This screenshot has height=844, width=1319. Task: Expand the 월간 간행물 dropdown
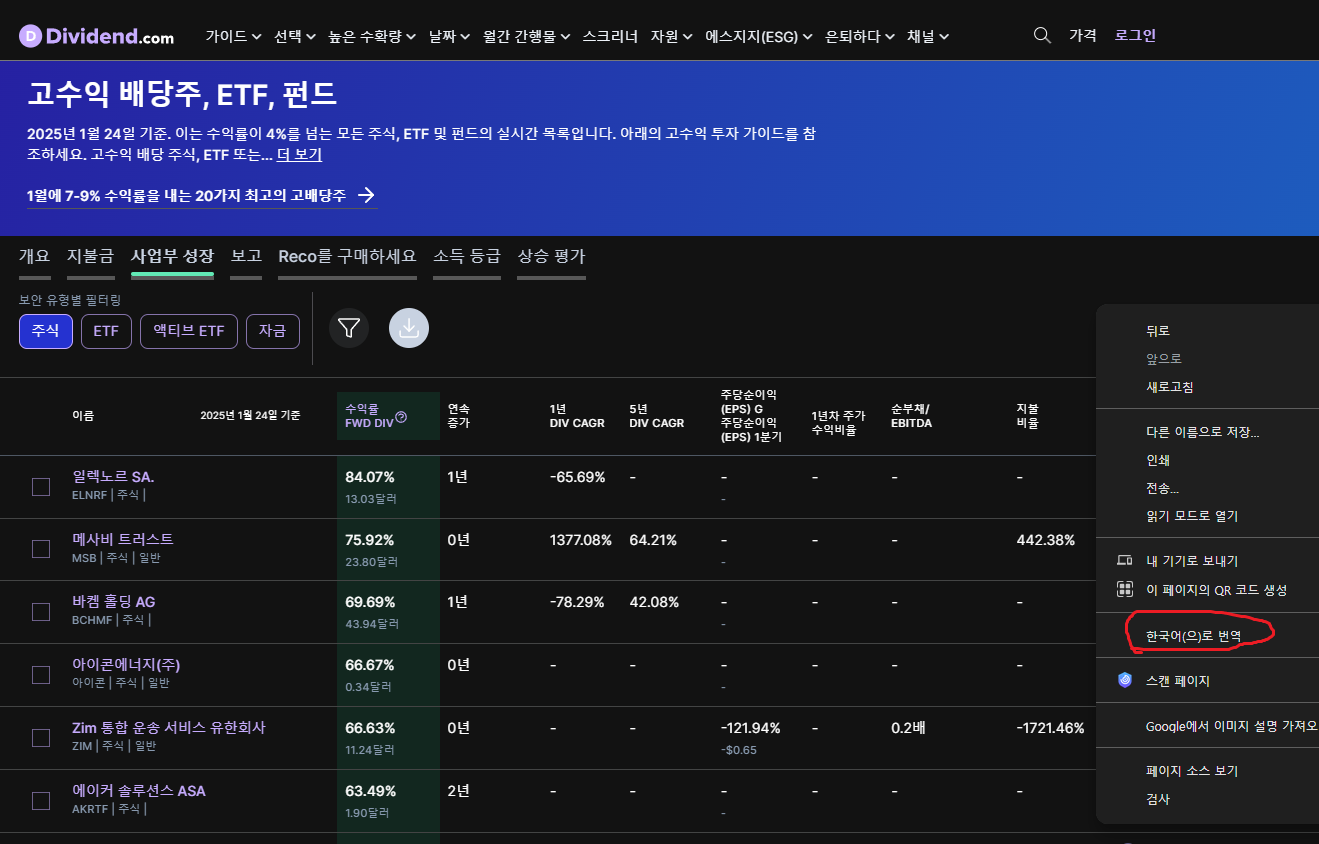pos(526,36)
